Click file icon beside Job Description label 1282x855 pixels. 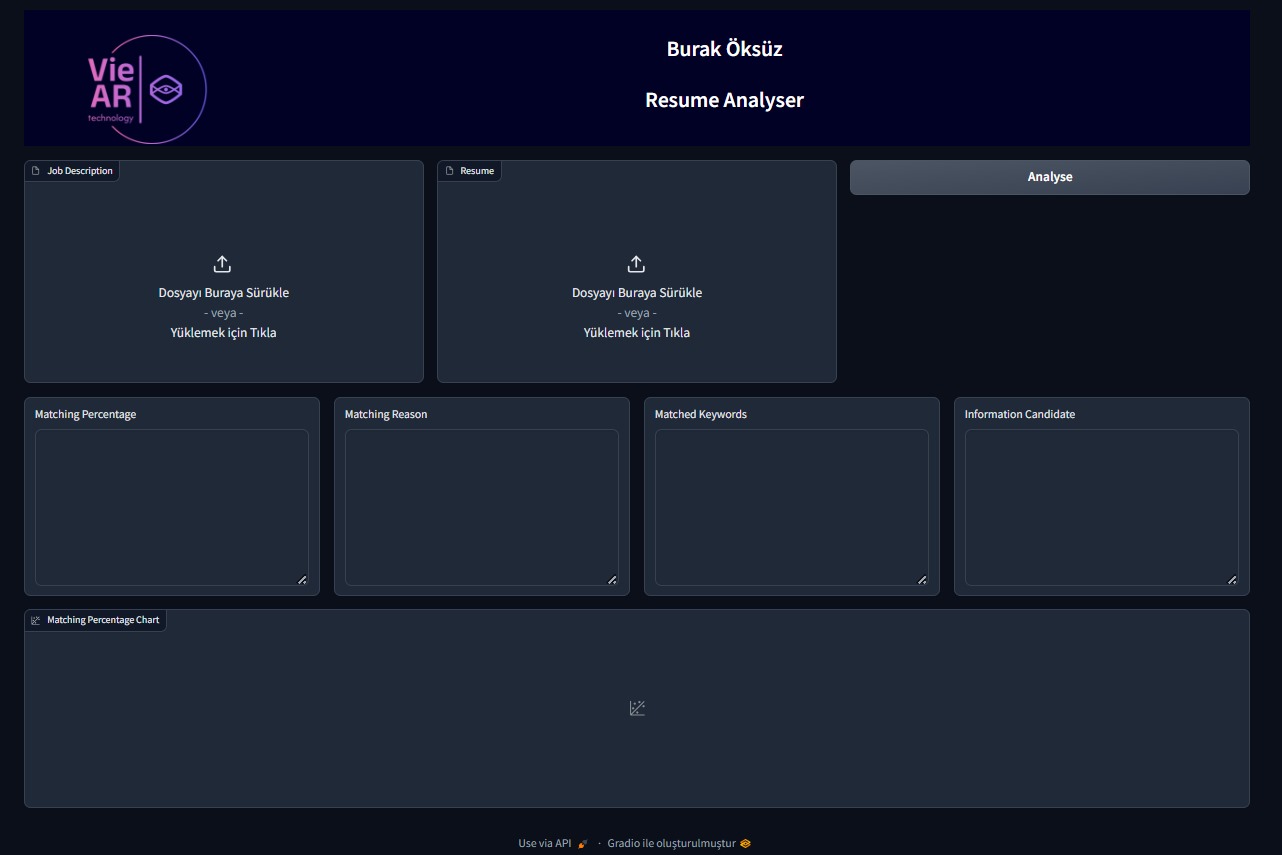(x=36, y=171)
